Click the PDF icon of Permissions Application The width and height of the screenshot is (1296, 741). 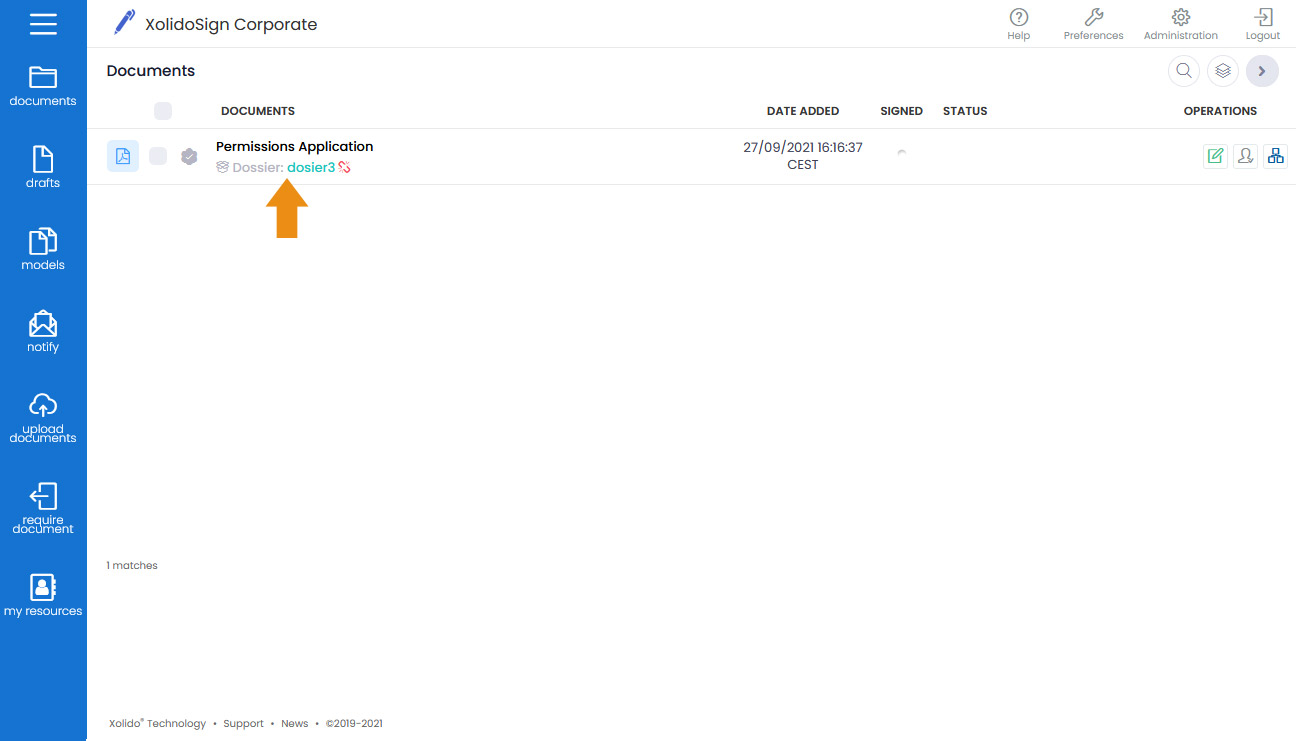[x=123, y=156]
